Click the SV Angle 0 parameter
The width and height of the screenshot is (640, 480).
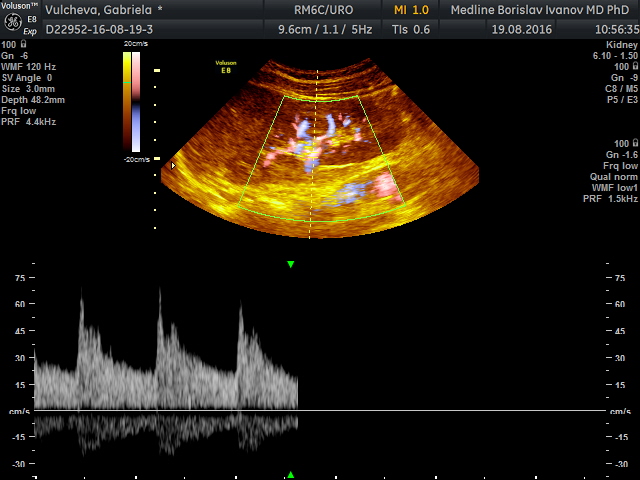click(27, 78)
